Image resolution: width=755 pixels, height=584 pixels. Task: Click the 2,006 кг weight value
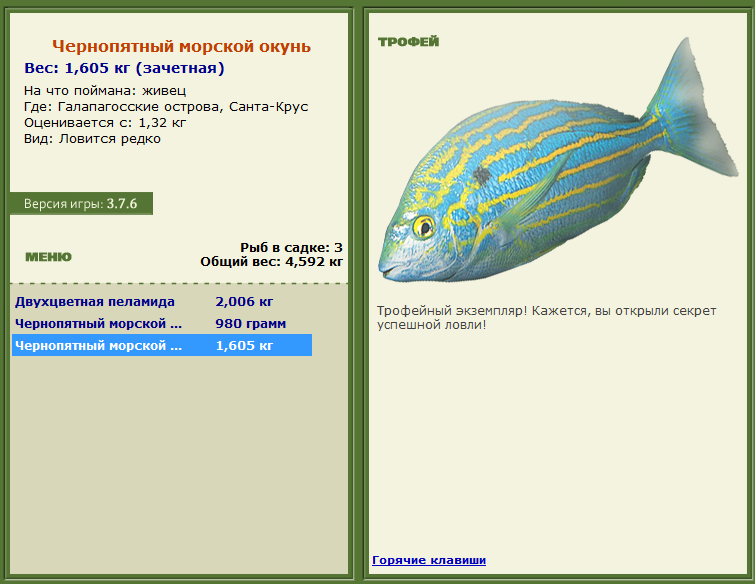tap(244, 301)
